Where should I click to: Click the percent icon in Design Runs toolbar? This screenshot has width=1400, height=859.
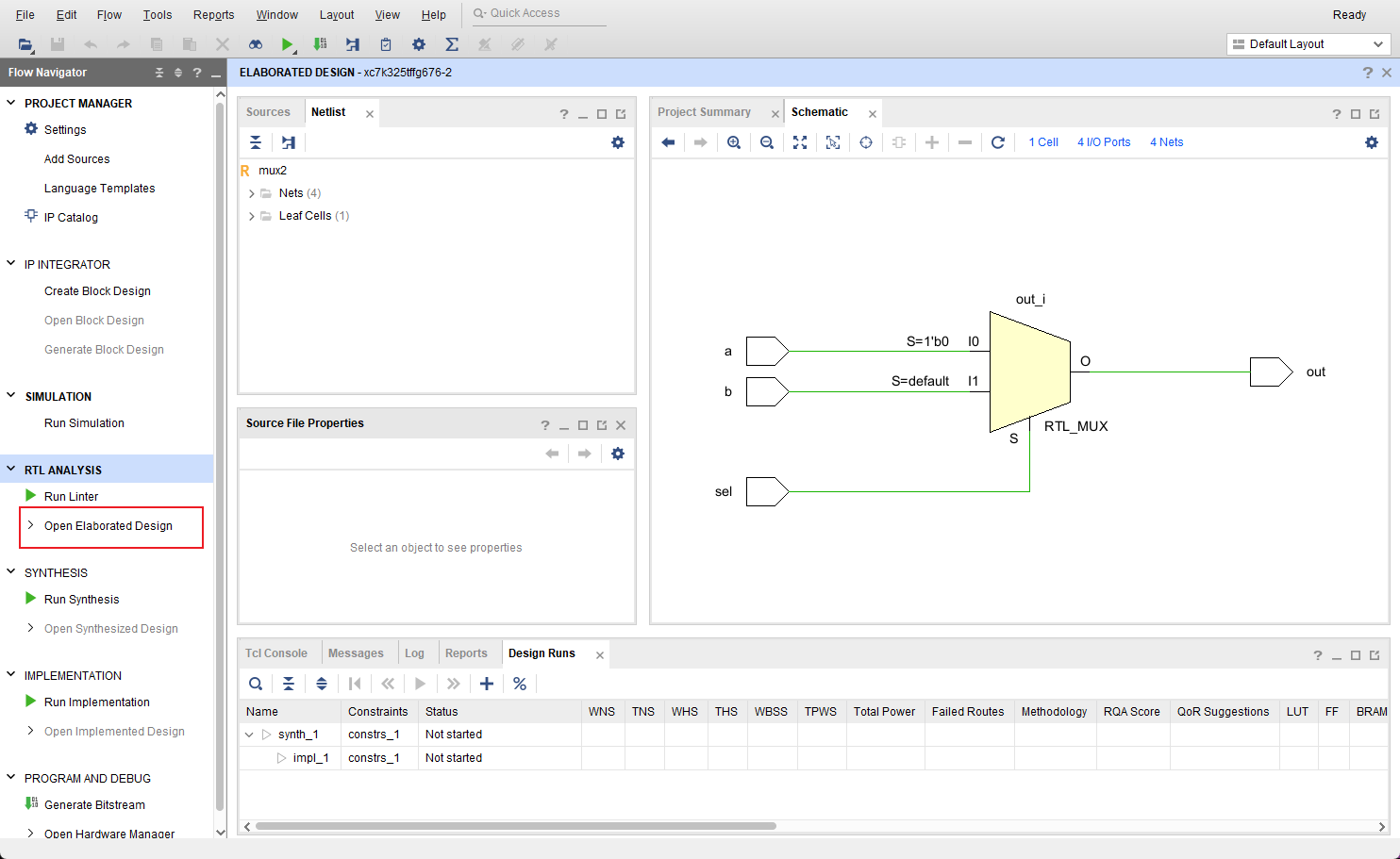click(520, 684)
